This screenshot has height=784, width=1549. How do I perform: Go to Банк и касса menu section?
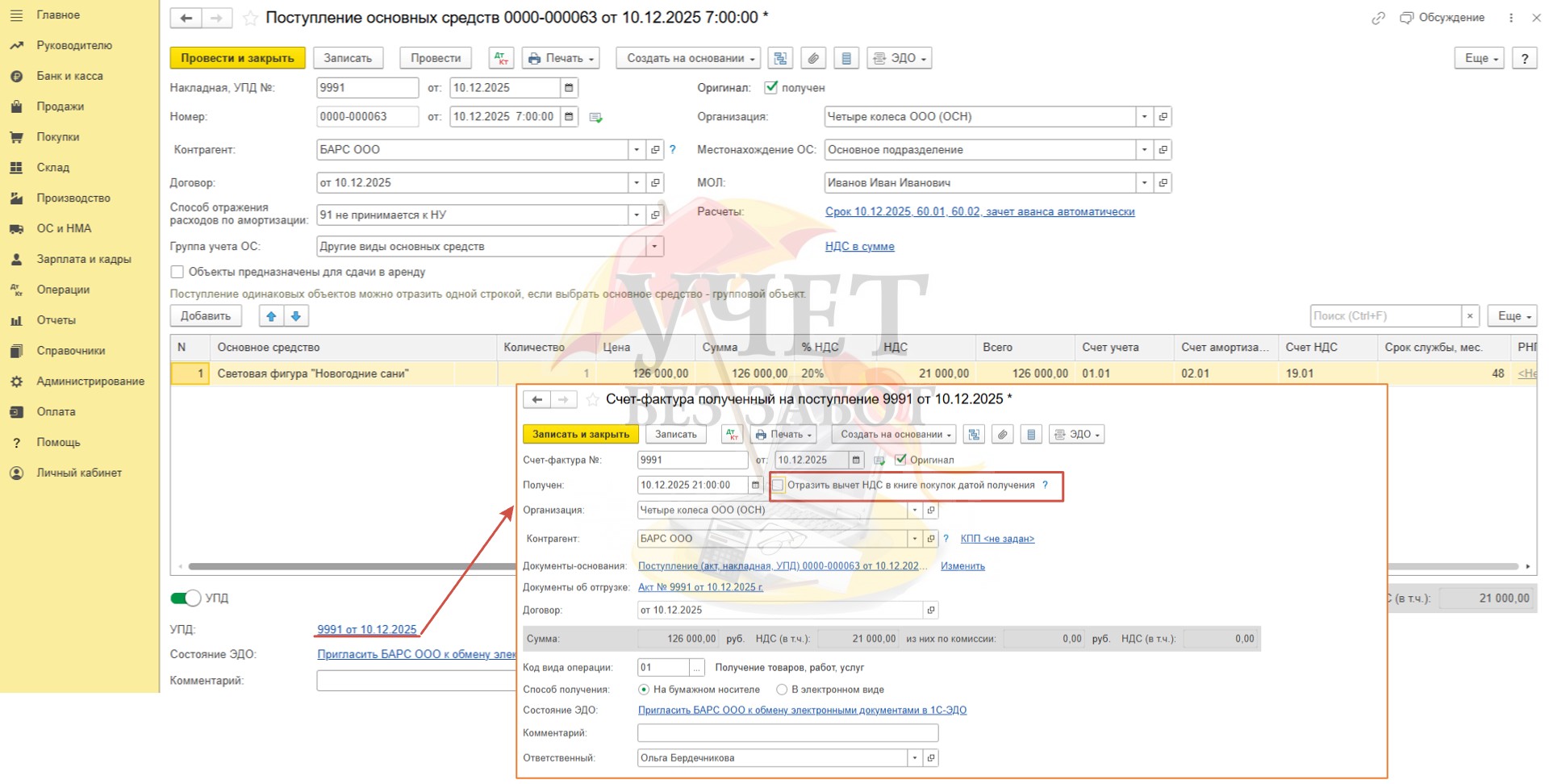point(69,76)
